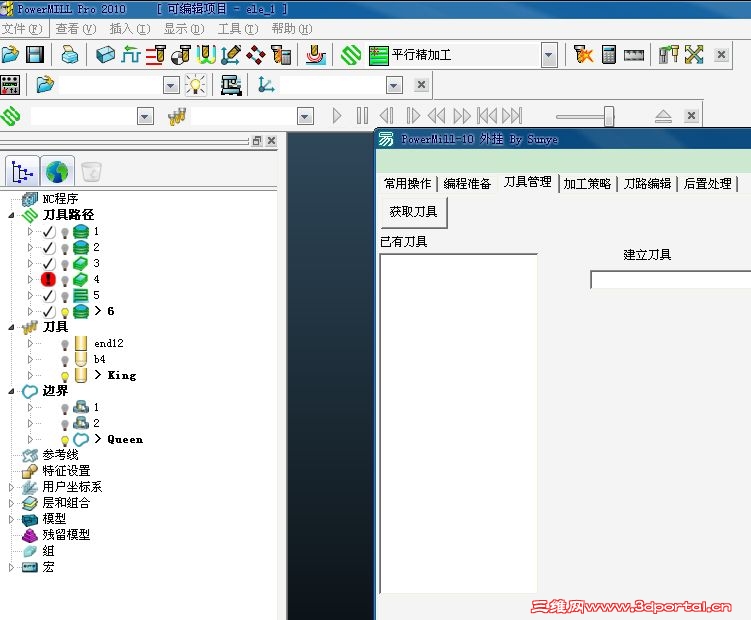Screen dimensions: 751x620
Task: Click the light bulb icon in second toolbar
Action: point(196,85)
